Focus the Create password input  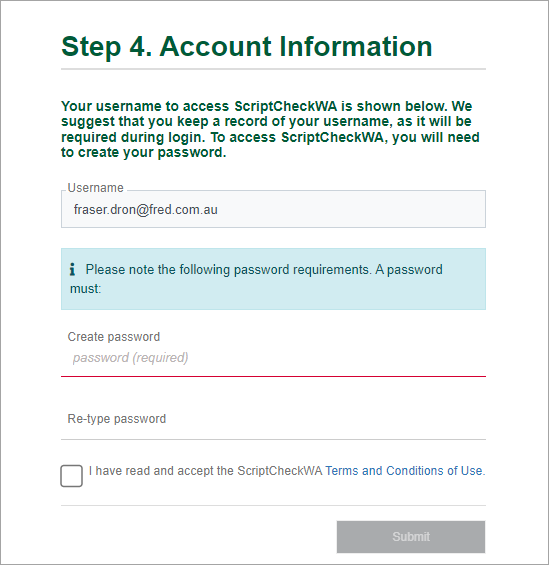pos(273,358)
